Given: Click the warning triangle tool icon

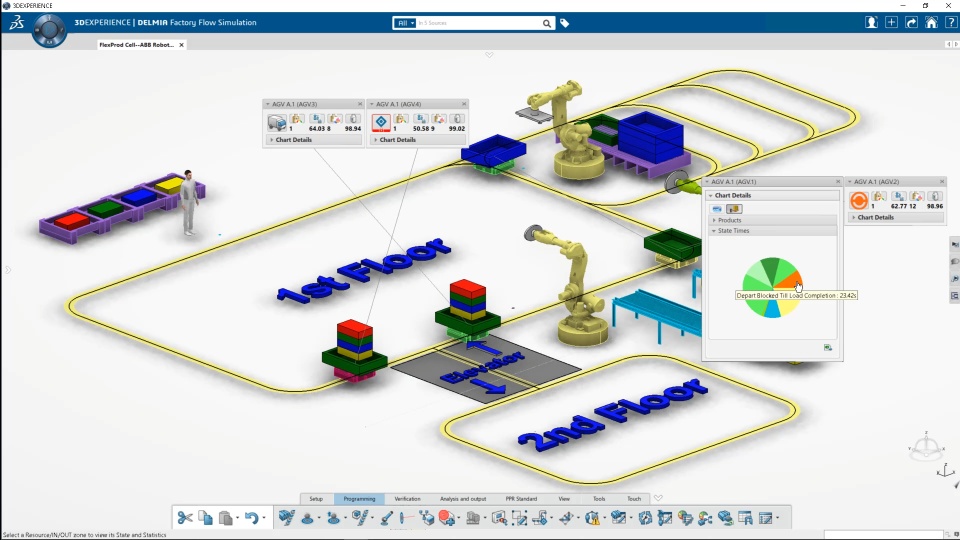Looking at the screenshot, I should (x=592, y=518).
